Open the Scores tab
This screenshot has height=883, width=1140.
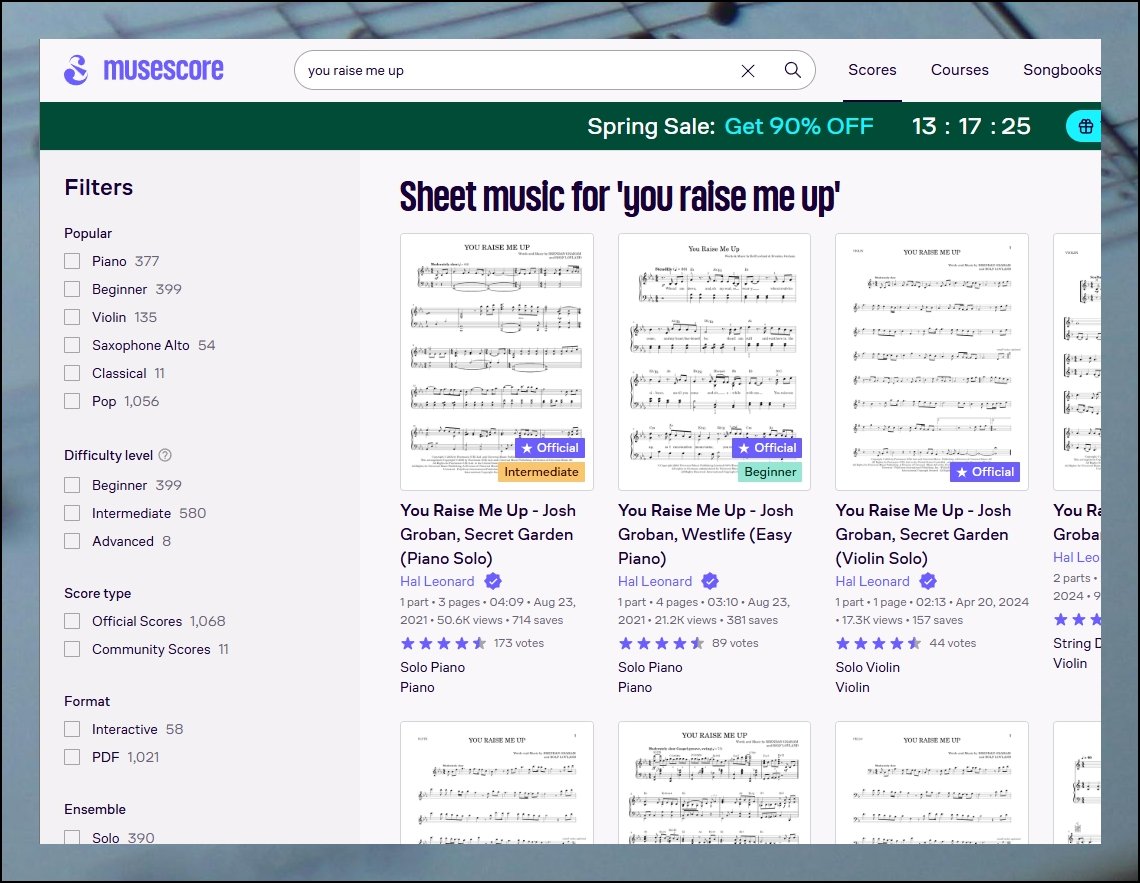pyautogui.click(x=872, y=70)
